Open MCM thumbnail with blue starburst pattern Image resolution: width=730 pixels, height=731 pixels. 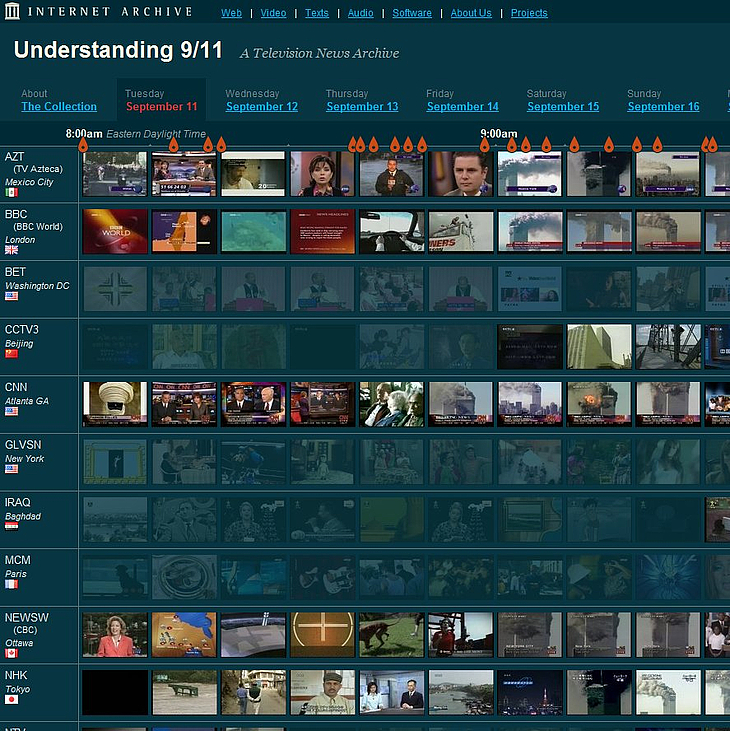point(668,577)
